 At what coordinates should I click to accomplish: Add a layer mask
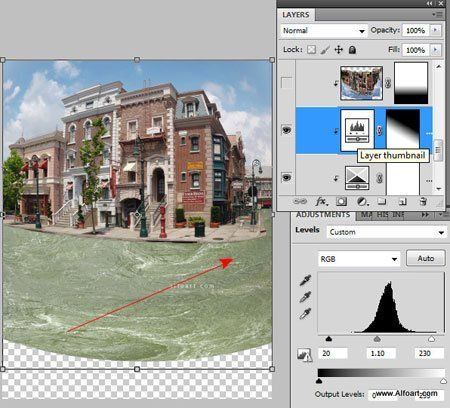coord(341,202)
